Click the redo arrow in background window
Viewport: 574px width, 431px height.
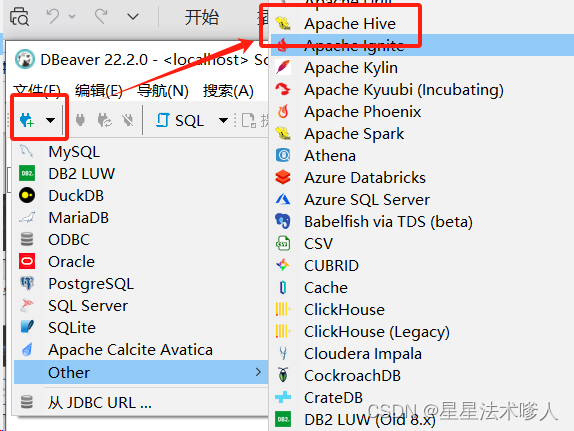click(x=101, y=16)
